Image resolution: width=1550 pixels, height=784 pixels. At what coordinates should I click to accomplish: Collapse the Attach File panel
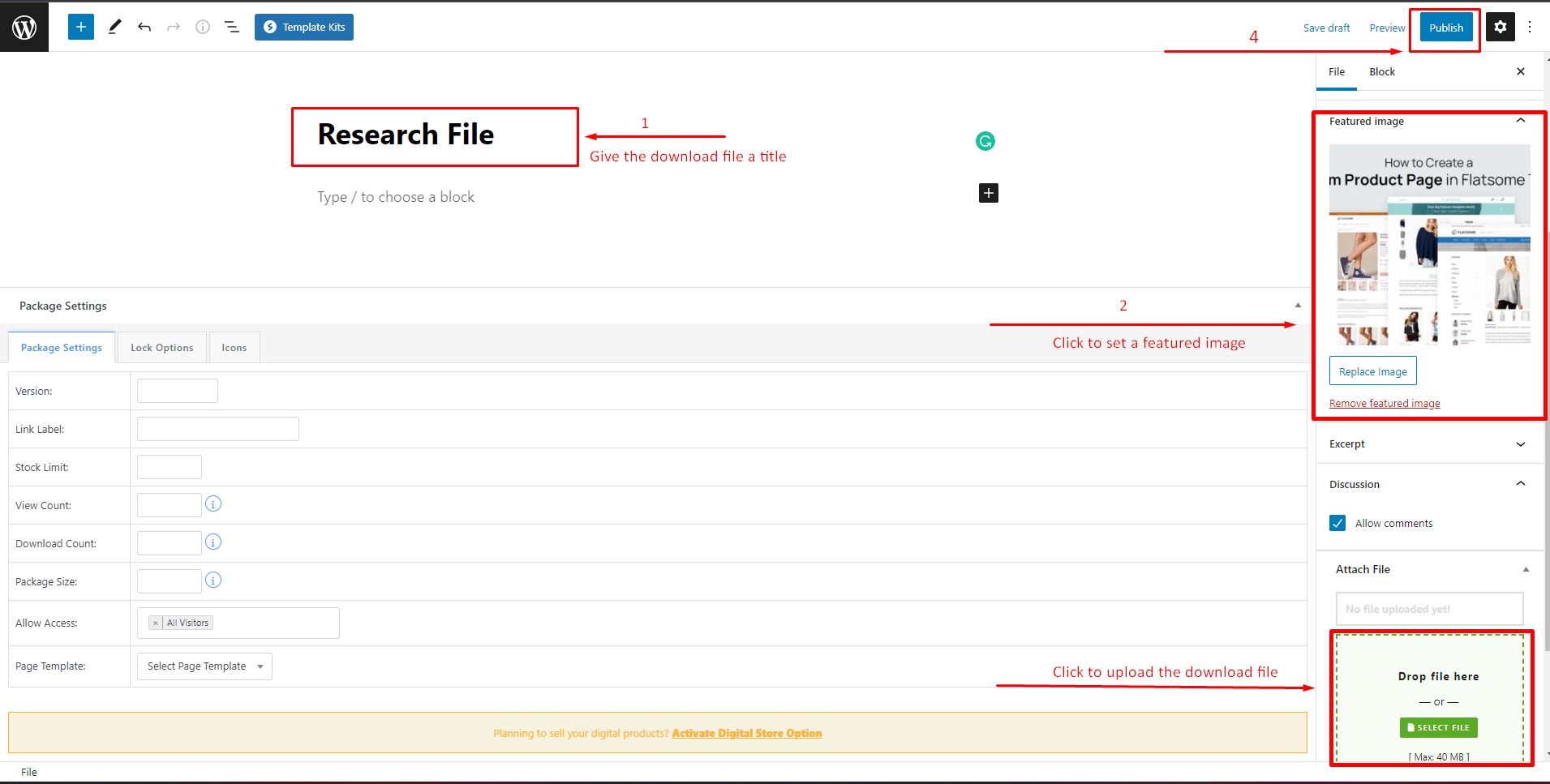(1526, 569)
